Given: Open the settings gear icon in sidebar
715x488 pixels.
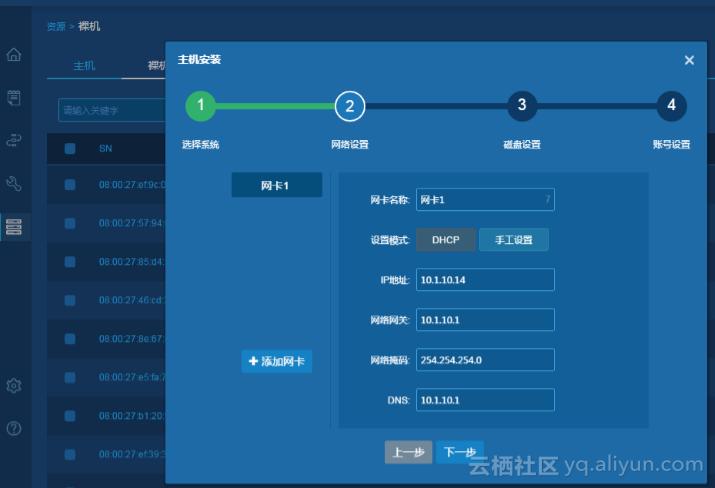Looking at the screenshot, I should click(x=14, y=385).
